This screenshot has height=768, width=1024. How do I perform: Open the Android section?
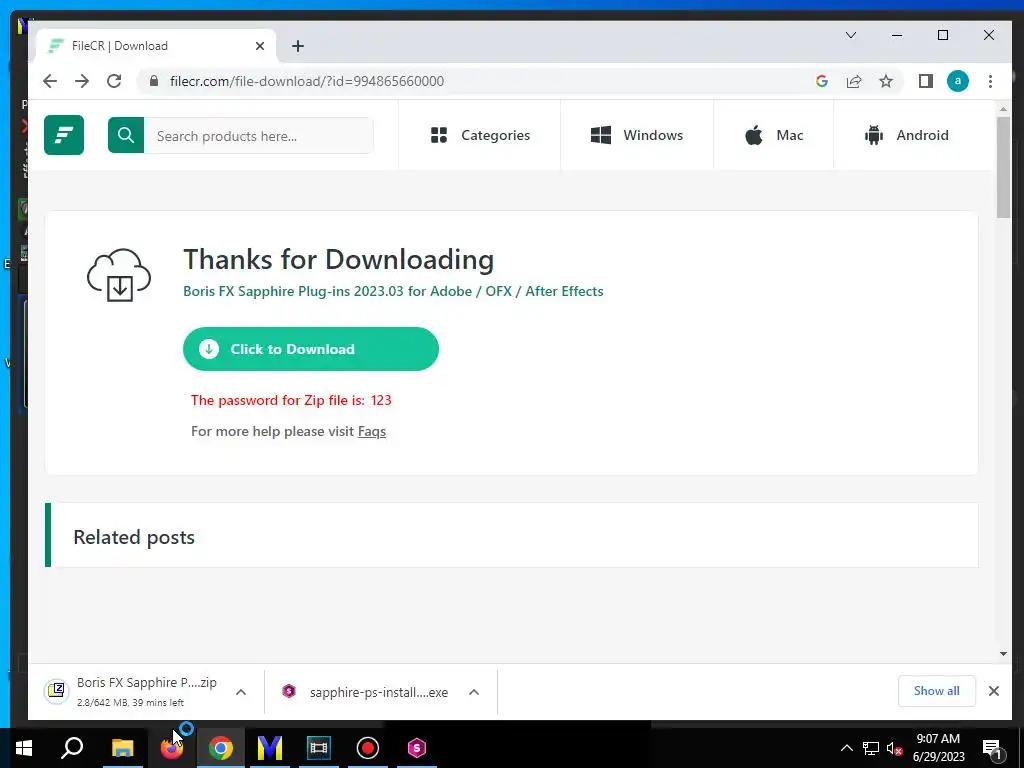pyautogui.click(x=906, y=135)
